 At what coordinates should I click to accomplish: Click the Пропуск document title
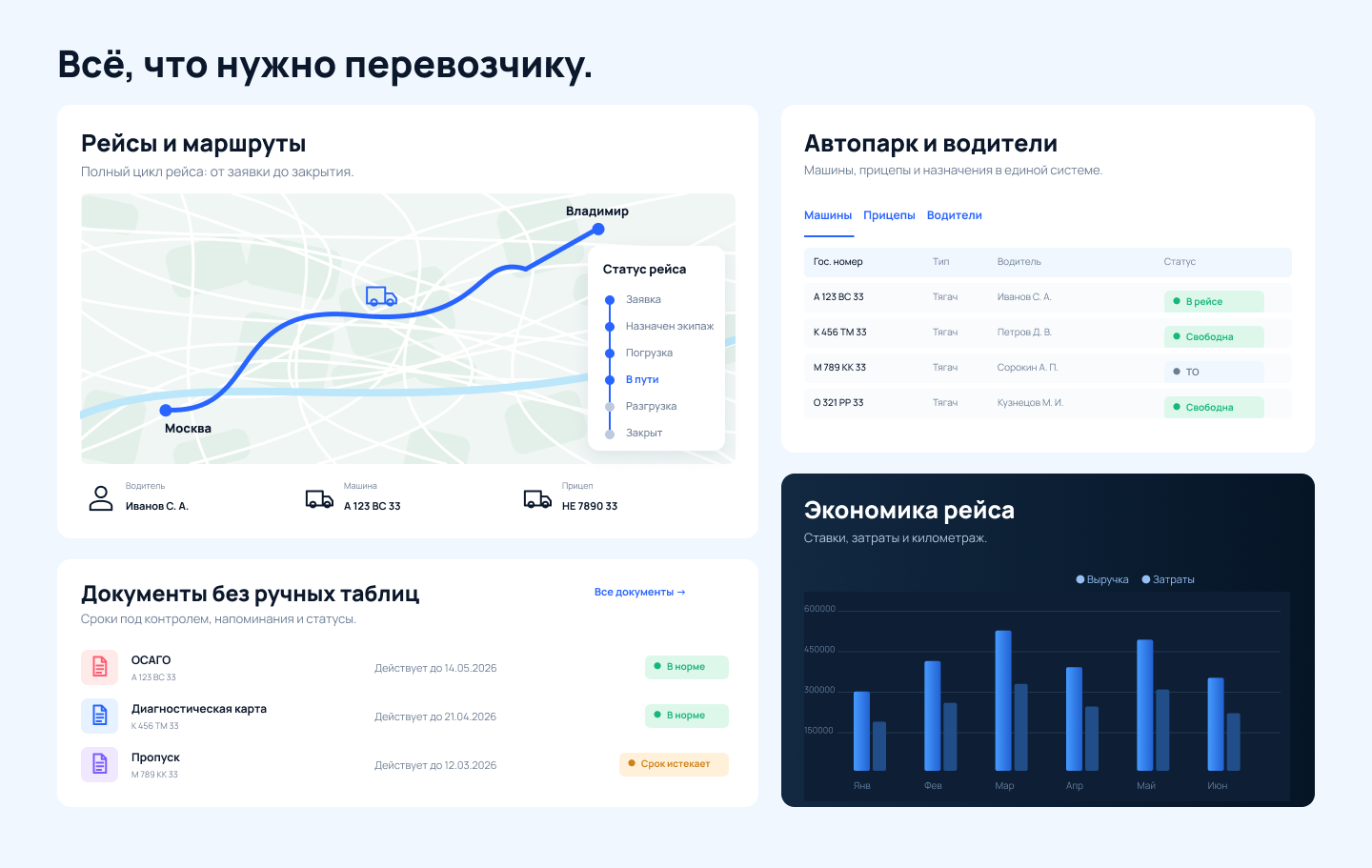pyautogui.click(x=155, y=757)
